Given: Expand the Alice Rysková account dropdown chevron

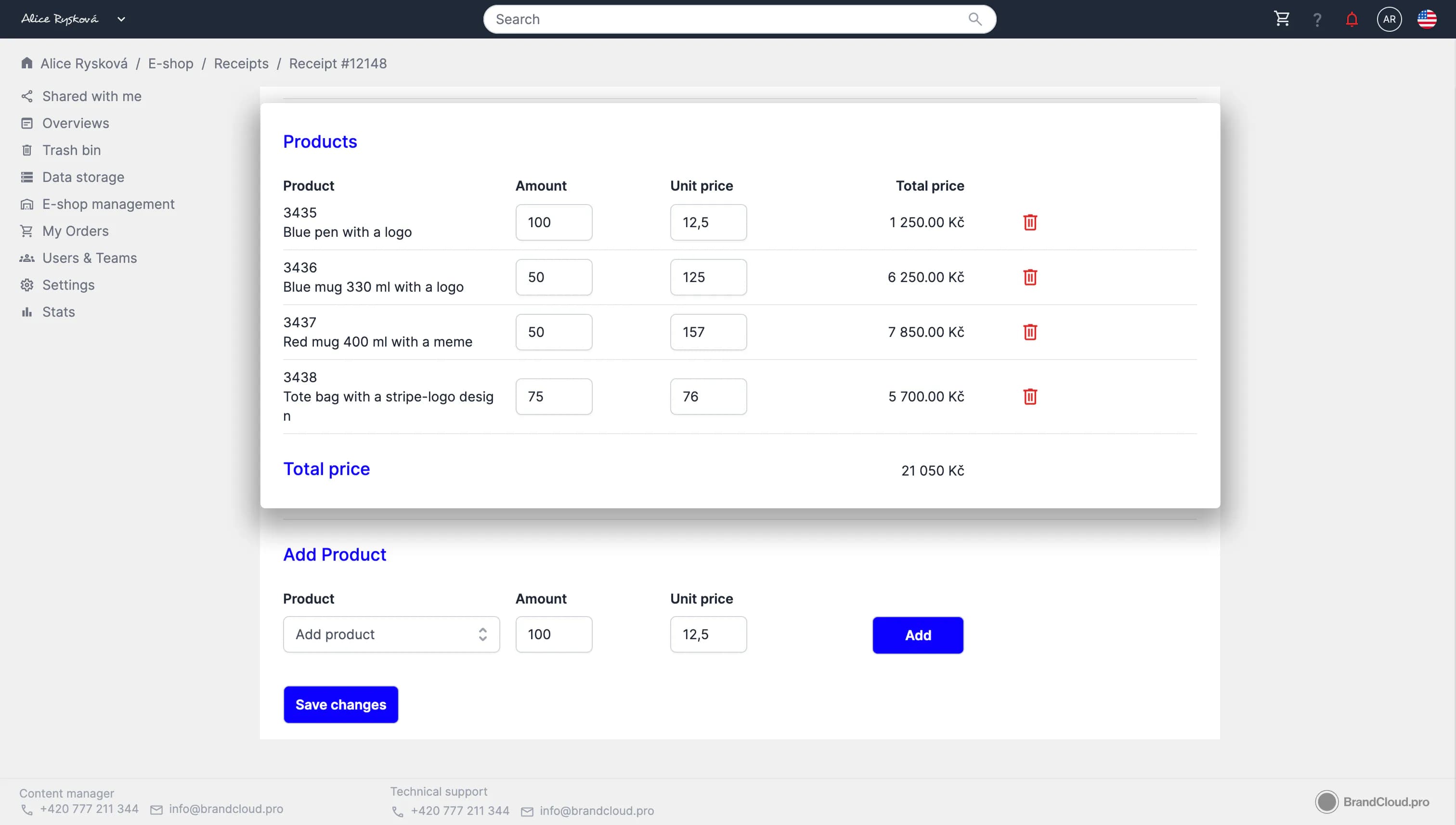Looking at the screenshot, I should click(x=121, y=19).
